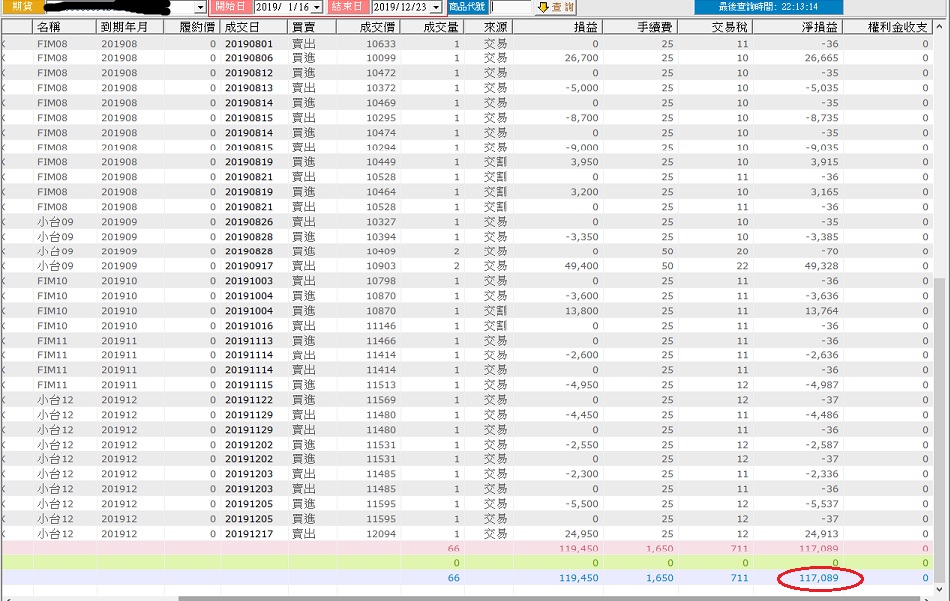This screenshot has width=950, height=601.
Task: Select the 20190917 小台09 trade row
Action: point(467,266)
